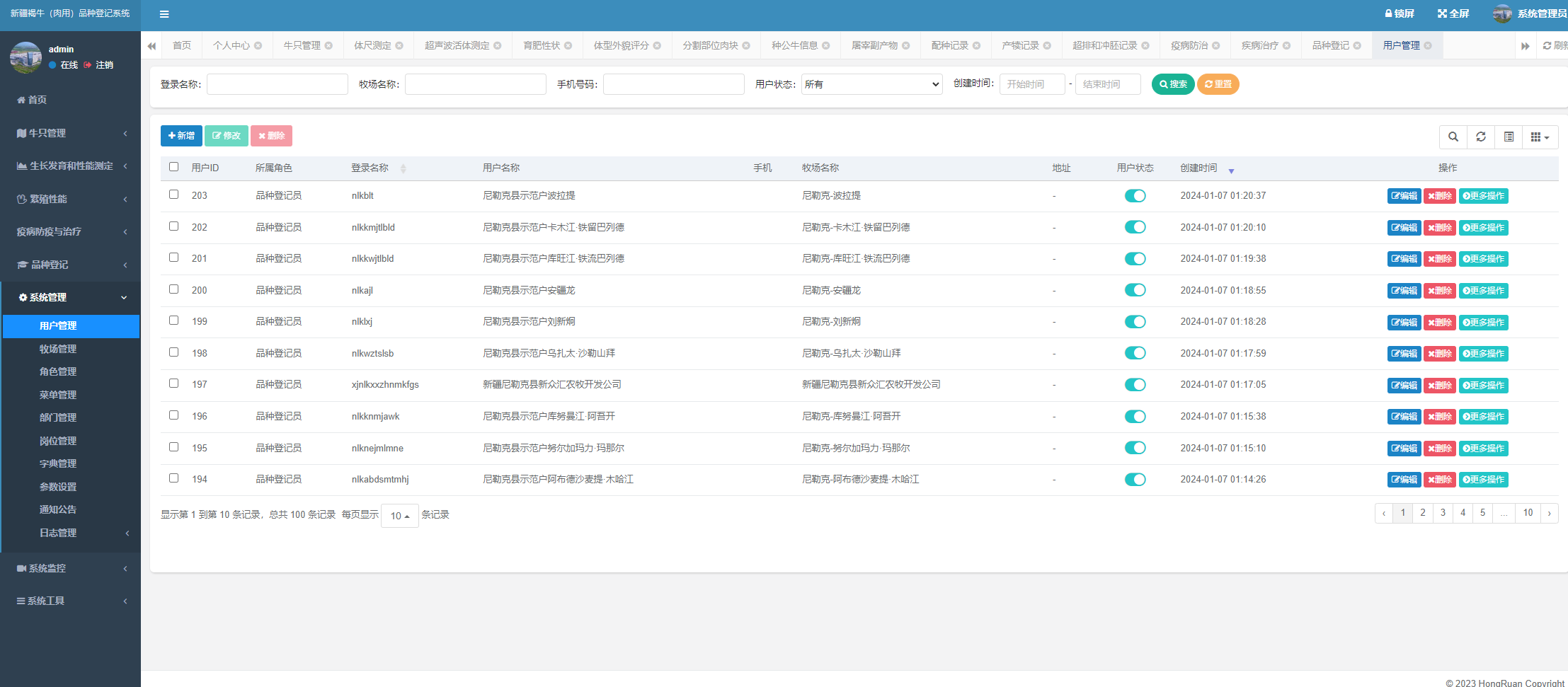Click the 手机号码 input field
Screen dimensions: 1568x687
pos(674,84)
